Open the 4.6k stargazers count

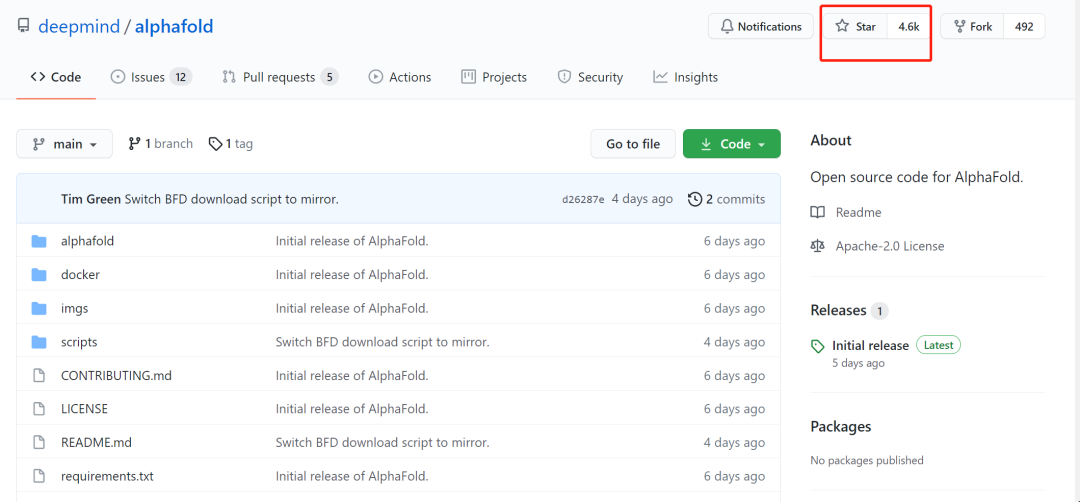tap(908, 27)
